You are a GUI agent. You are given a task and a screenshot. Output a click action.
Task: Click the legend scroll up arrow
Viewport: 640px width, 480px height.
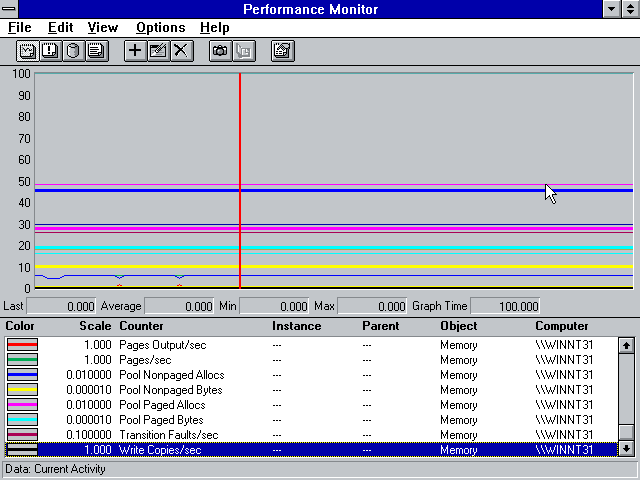pos(626,345)
